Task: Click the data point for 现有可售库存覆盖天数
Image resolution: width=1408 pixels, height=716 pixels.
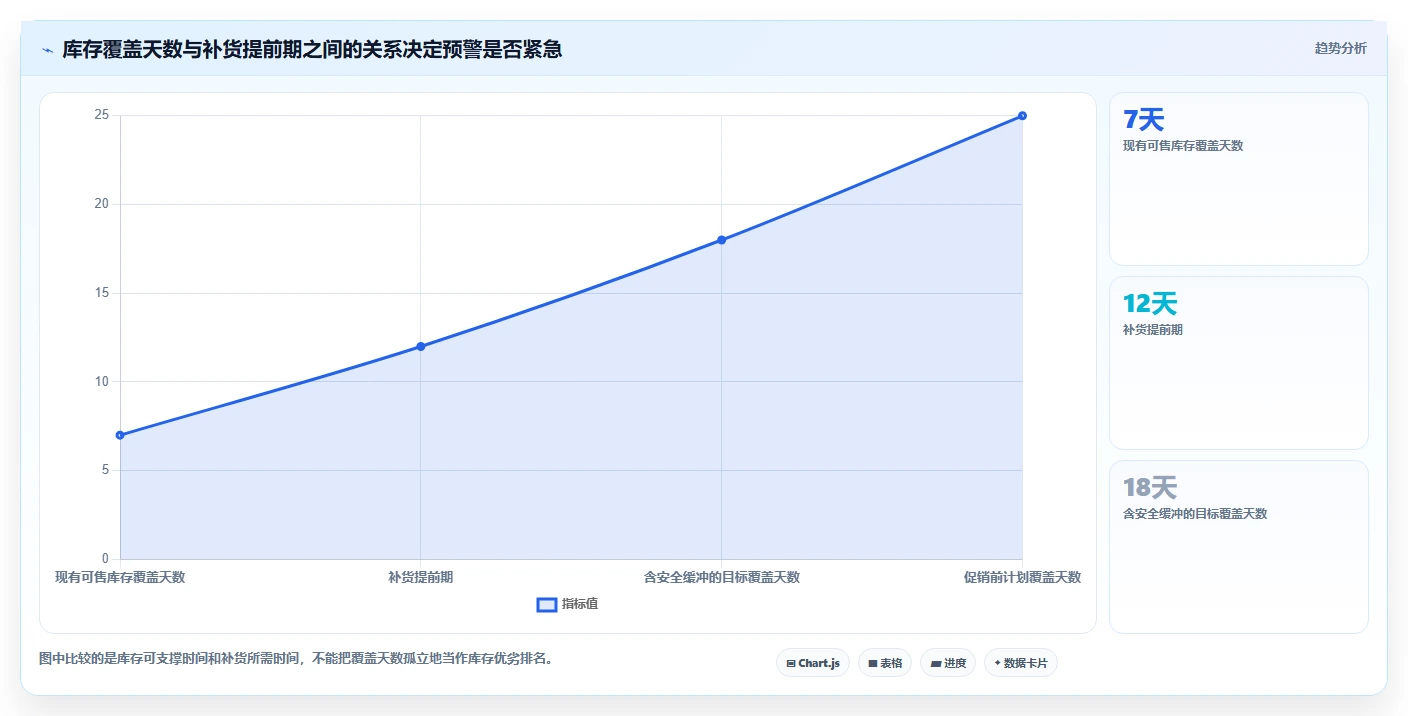Action: point(120,435)
